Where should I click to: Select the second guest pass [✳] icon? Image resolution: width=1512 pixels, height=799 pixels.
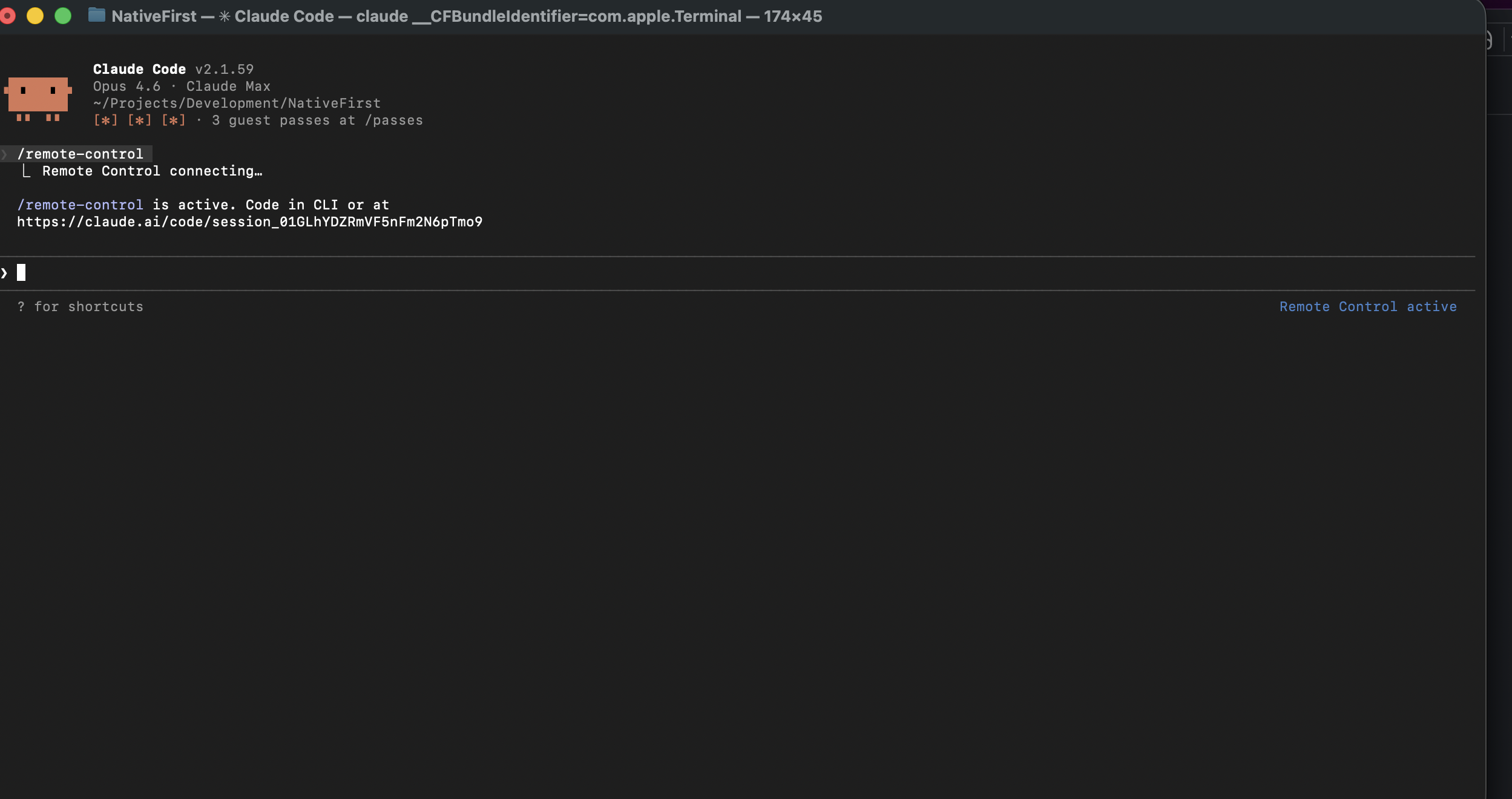139,120
